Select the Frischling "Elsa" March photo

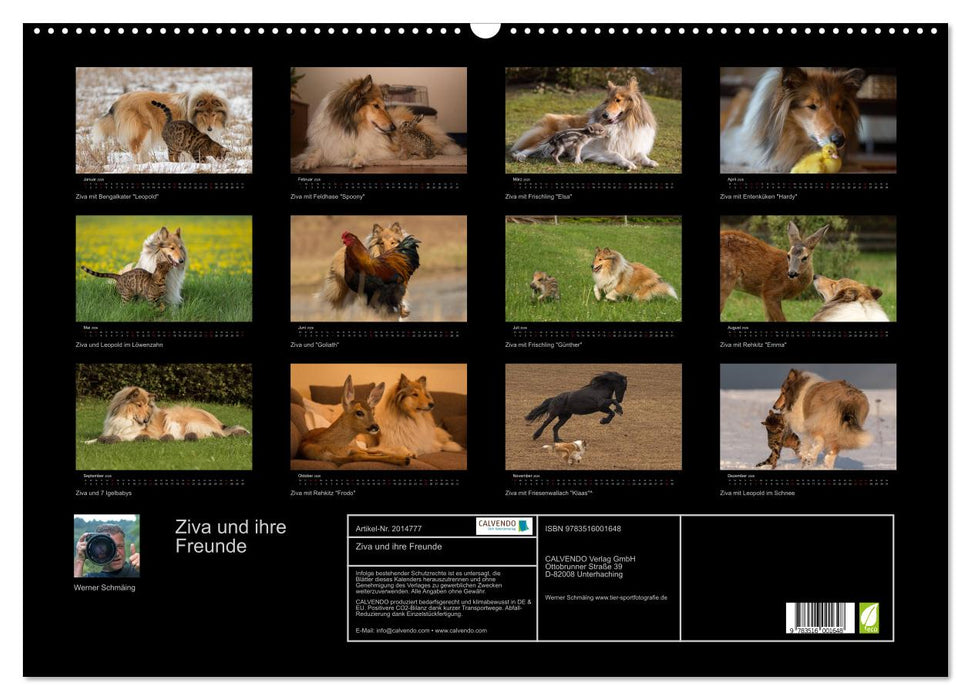pos(593,120)
